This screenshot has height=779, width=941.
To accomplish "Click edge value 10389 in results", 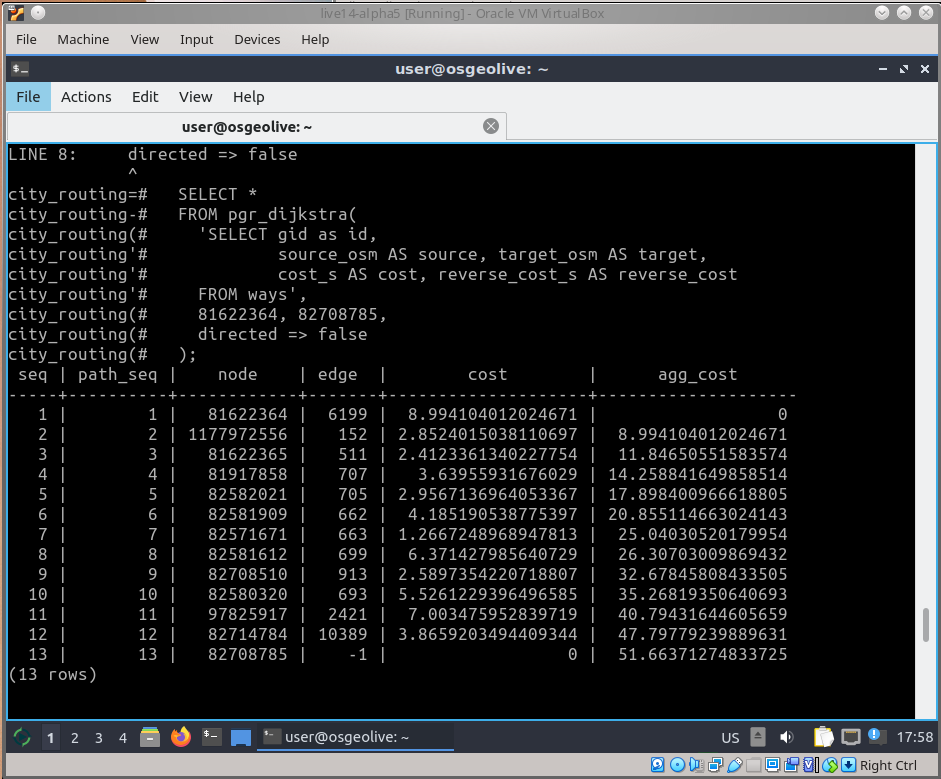I will 343,634.
